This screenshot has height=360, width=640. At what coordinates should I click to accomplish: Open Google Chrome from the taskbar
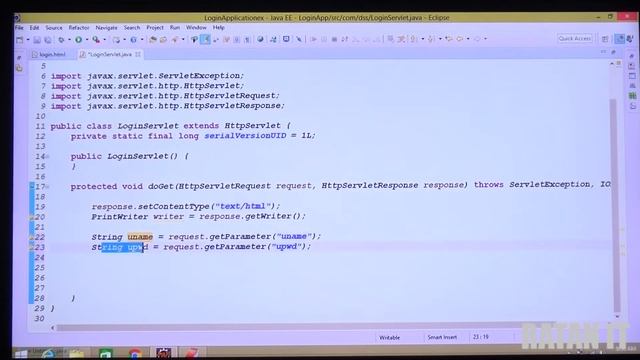point(134,353)
